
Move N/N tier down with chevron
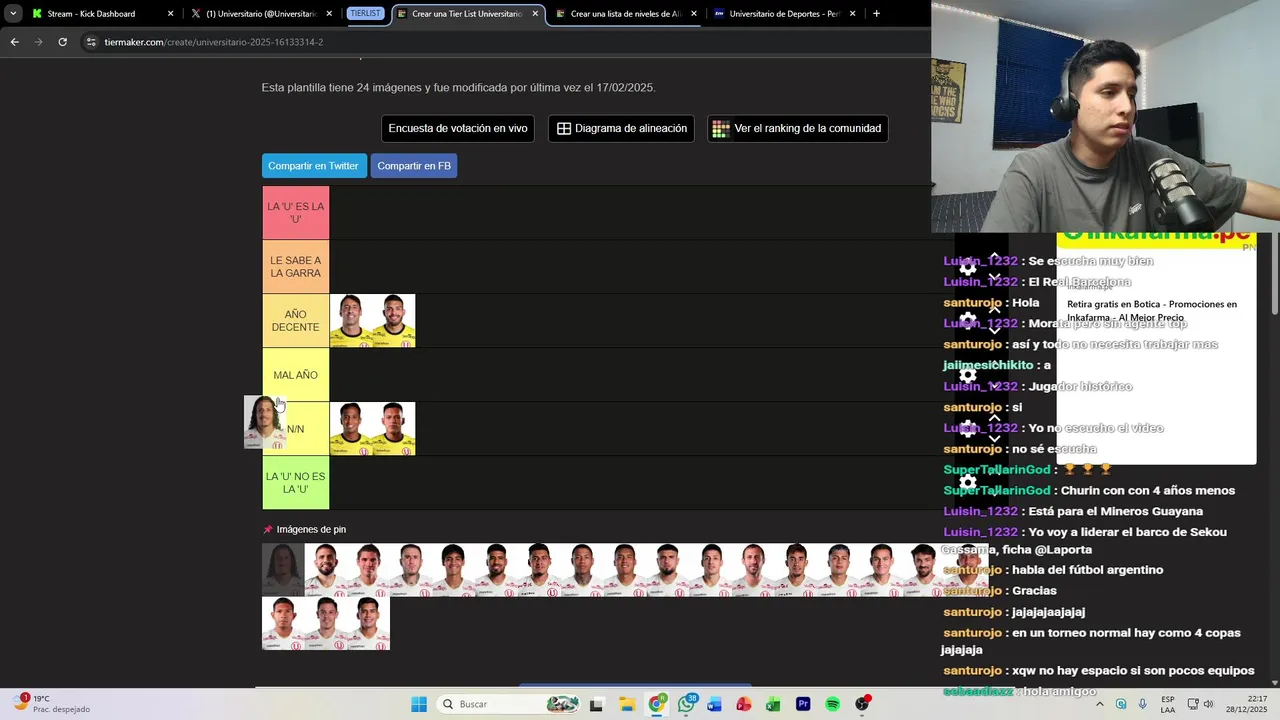tap(994, 439)
